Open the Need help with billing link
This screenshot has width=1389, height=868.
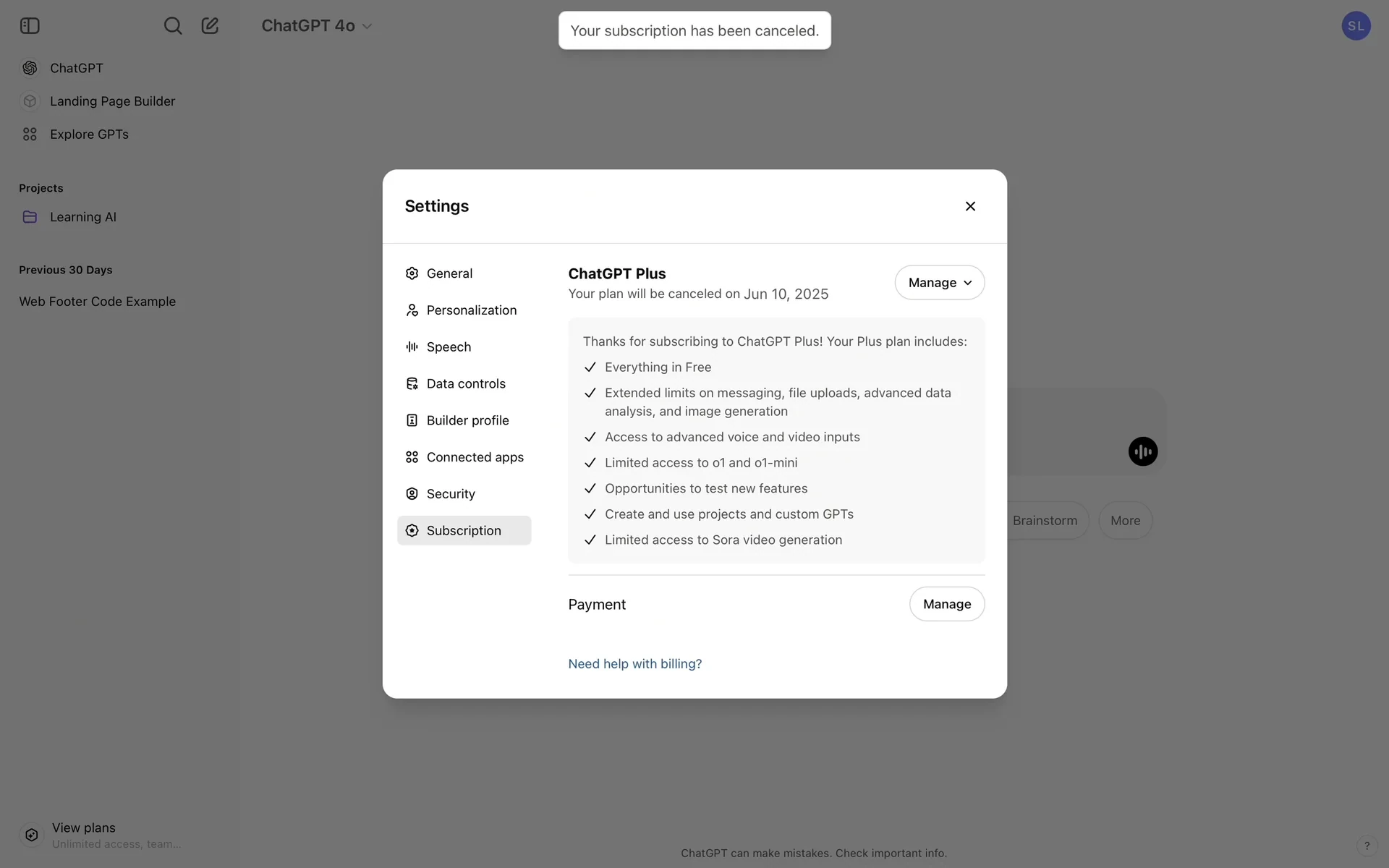point(635,664)
